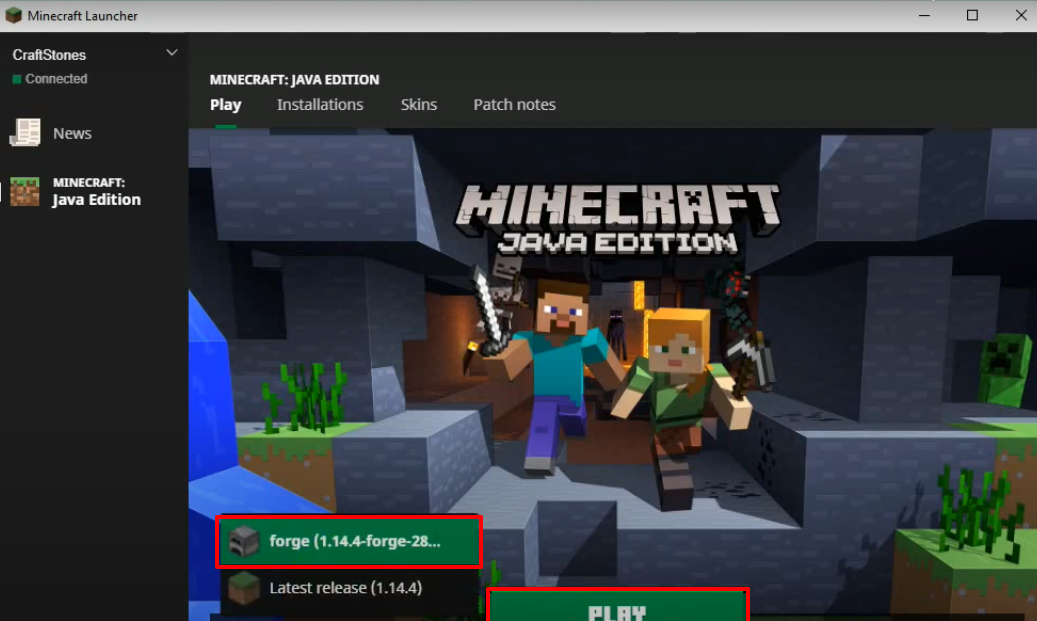Minimize the Minecraft Launcher window
This screenshot has width=1037, height=621.
click(x=925, y=15)
